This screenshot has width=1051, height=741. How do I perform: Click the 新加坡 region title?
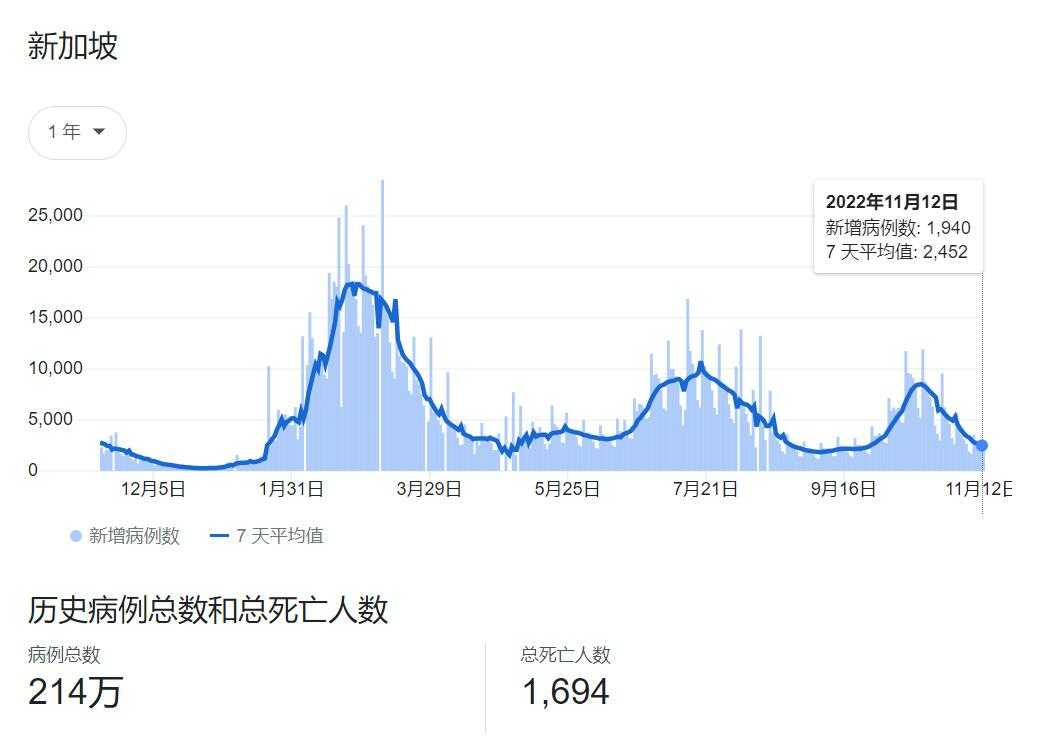[73, 46]
